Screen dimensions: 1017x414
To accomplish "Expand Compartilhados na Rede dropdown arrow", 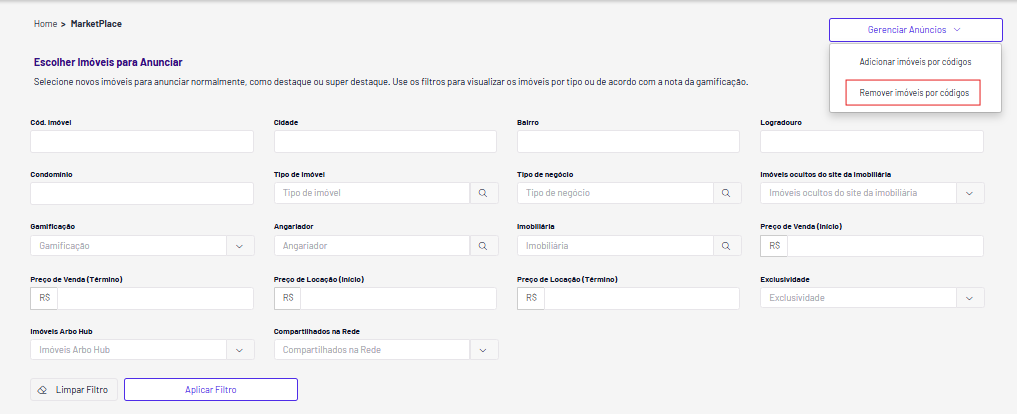I will click(483, 350).
